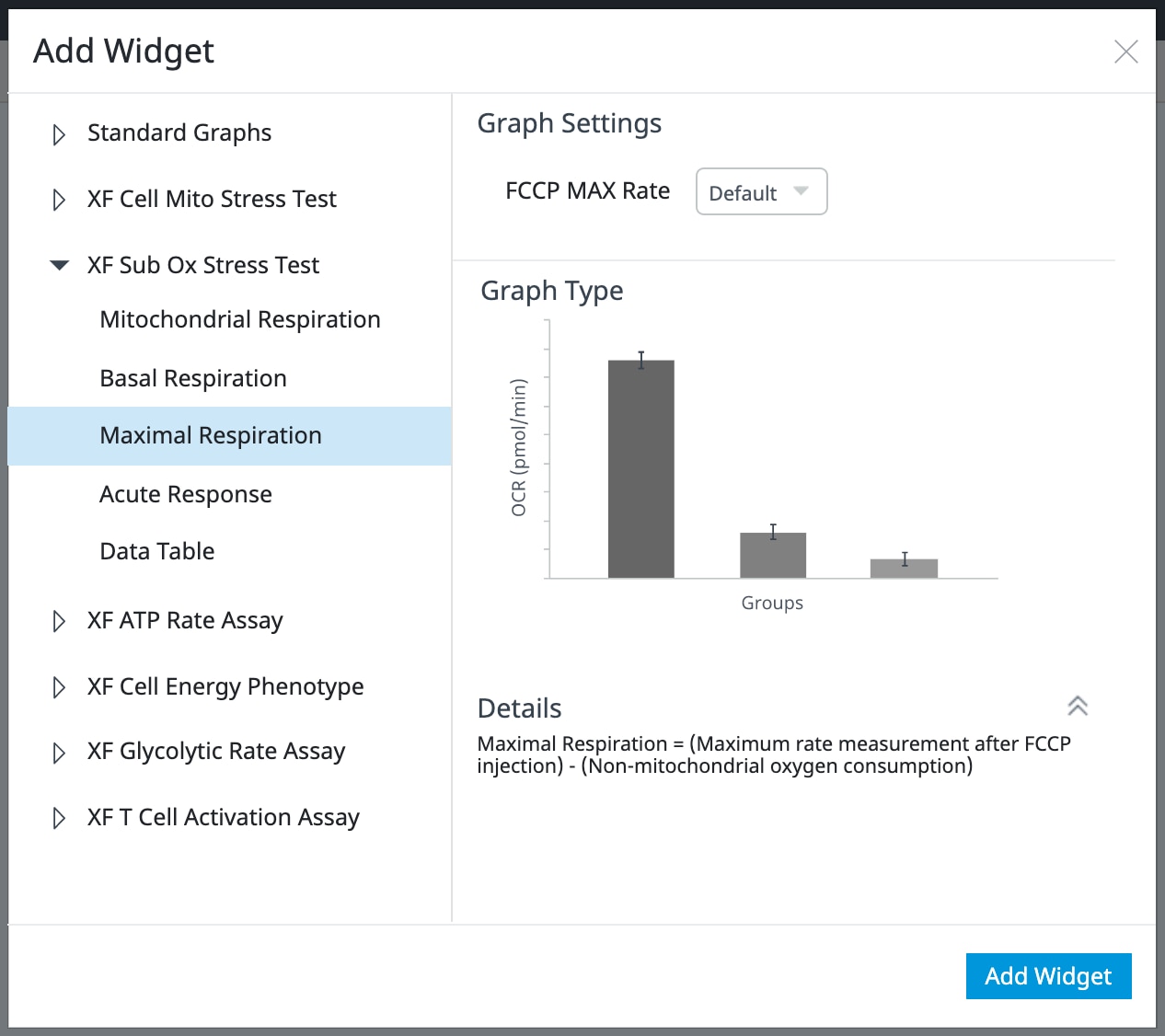Select Mitochondrial Respiration widget

(x=239, y=319)
